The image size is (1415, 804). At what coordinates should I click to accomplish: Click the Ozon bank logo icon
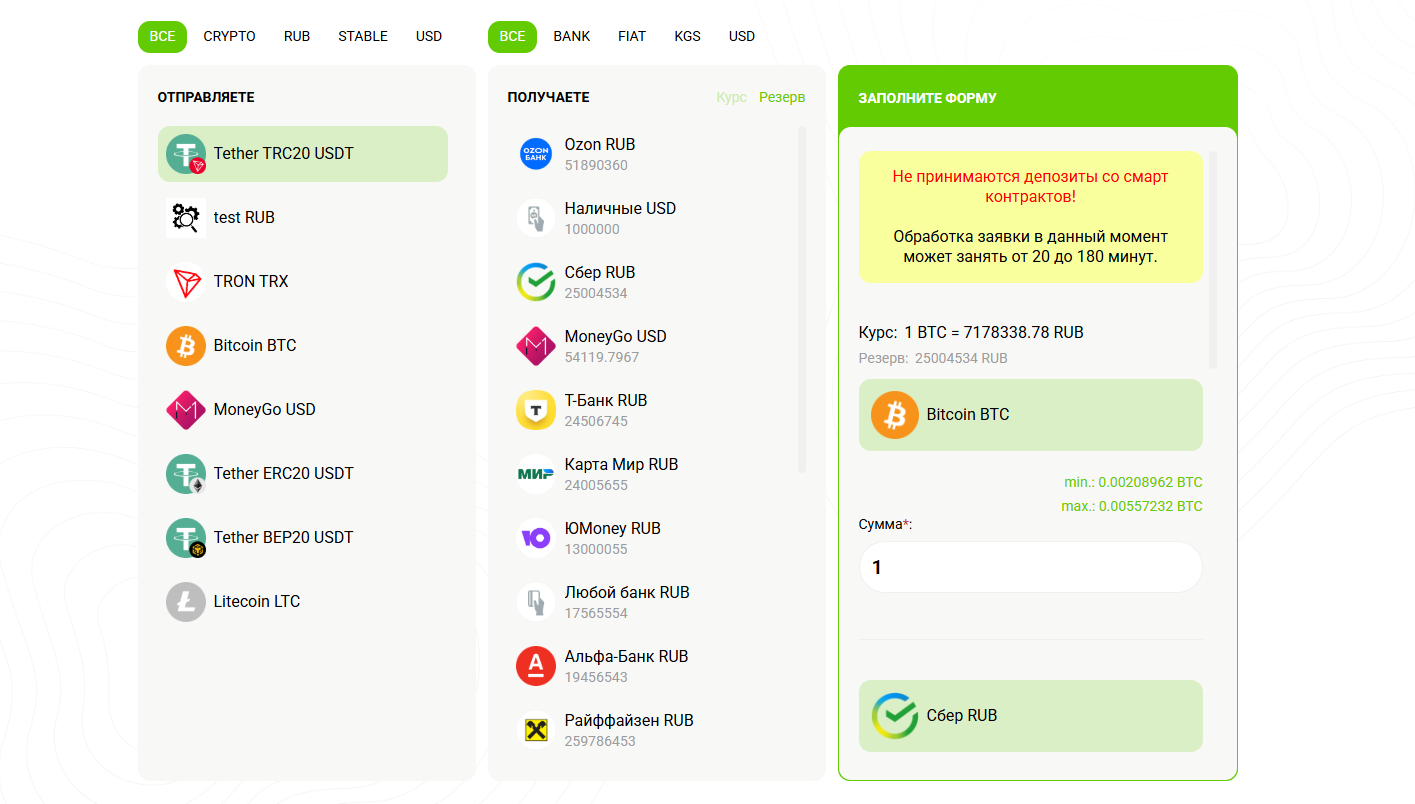(536, 154)
